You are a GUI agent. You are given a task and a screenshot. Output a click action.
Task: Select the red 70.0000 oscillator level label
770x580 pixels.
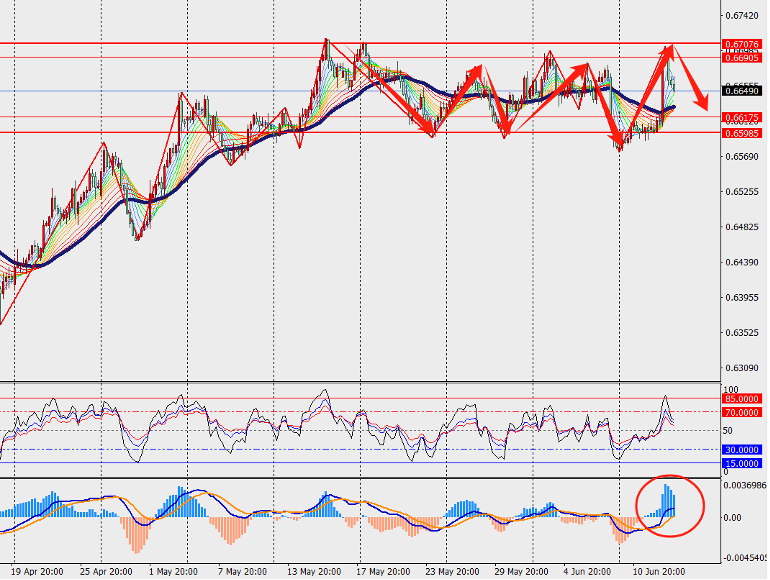(742, 413)
